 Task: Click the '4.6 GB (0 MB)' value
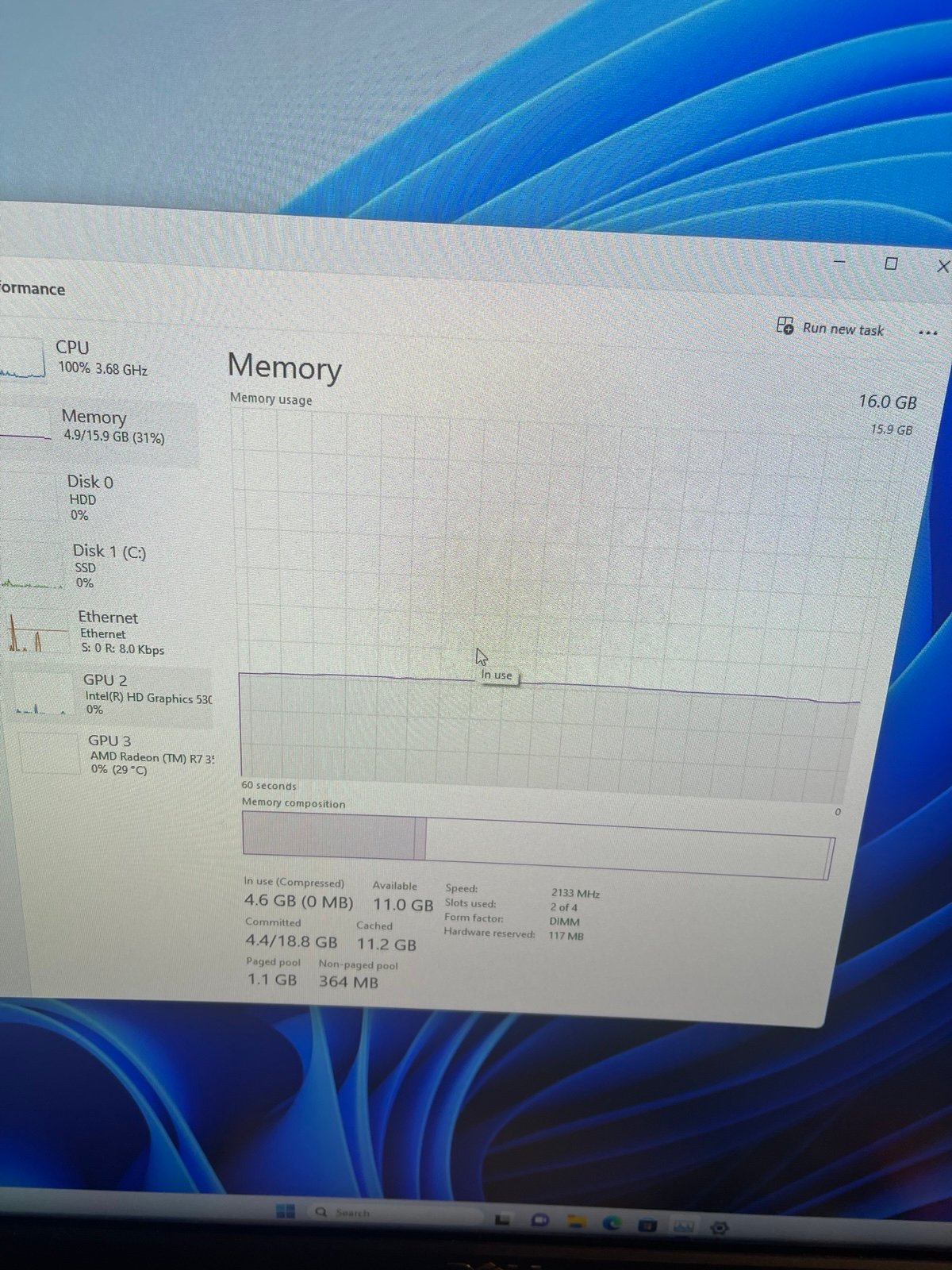[298, 901]
